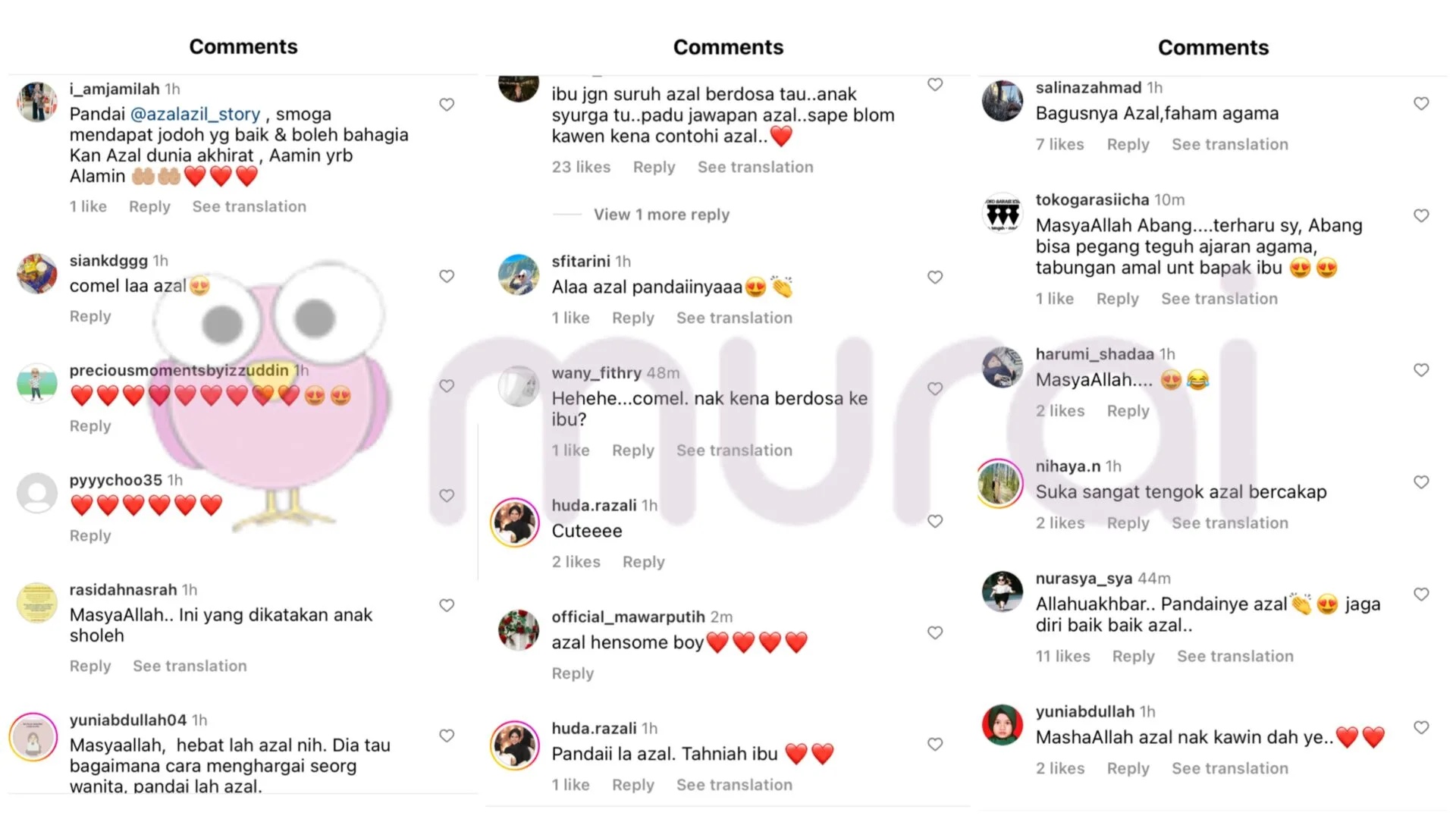
Task: Like nurasya_sya's comment heart
Action: (x=1421, y=594)
